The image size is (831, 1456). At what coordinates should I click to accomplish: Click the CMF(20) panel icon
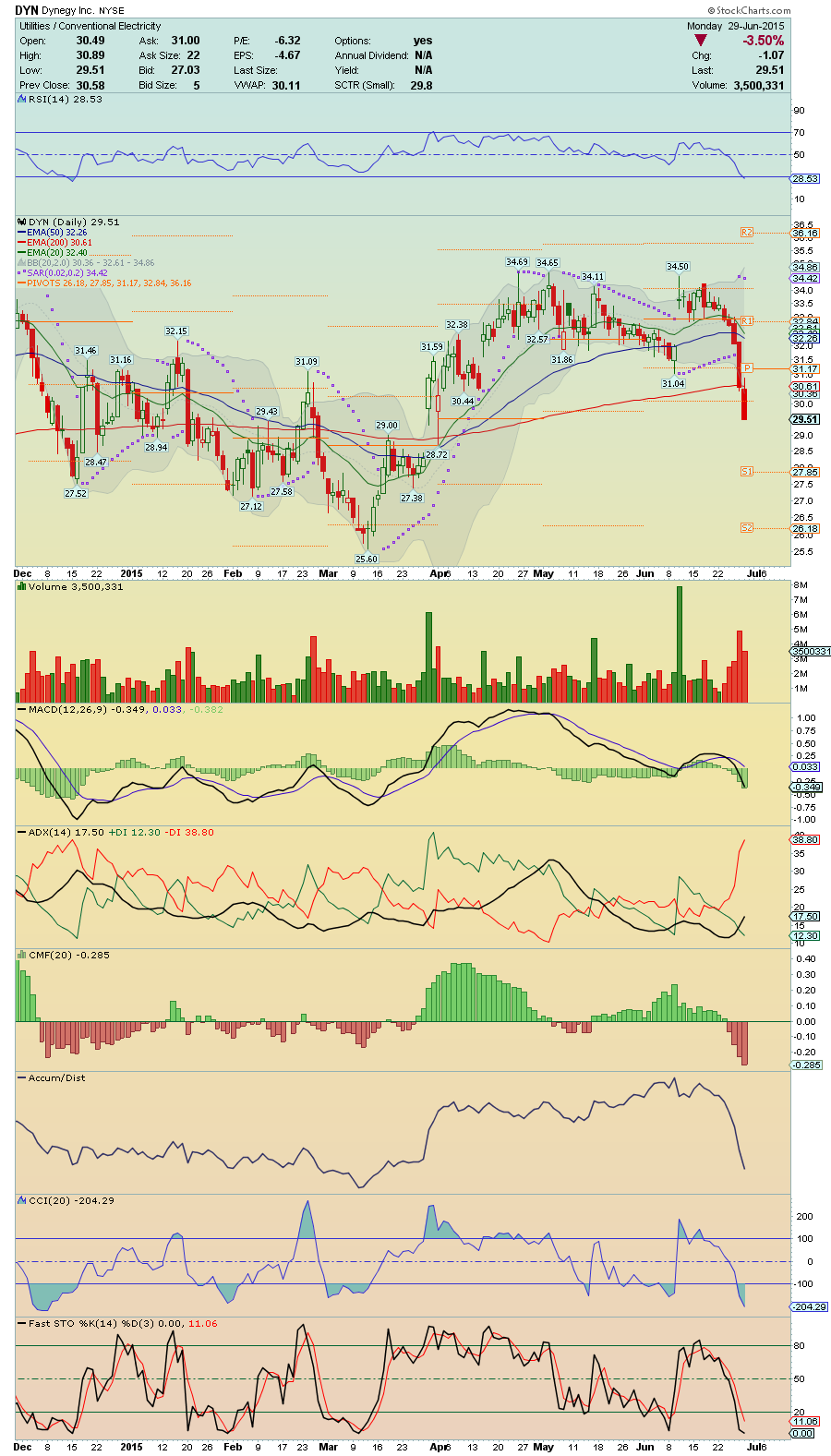(22, 955)
